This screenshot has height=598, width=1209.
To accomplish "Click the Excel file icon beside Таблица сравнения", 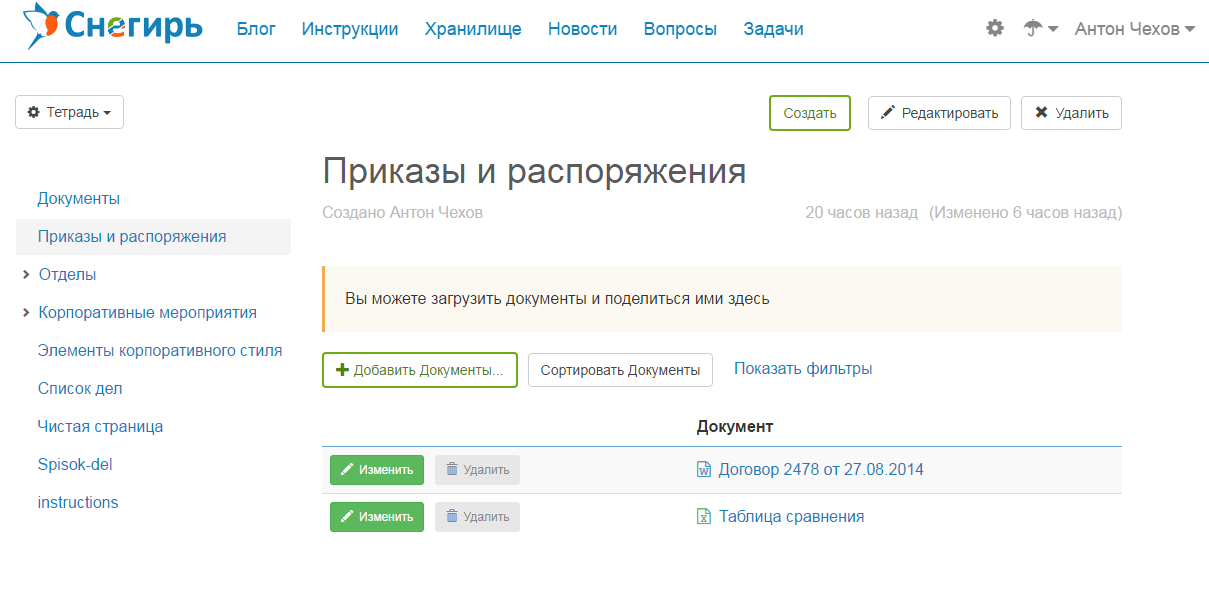I will click(x=703, y=517).
